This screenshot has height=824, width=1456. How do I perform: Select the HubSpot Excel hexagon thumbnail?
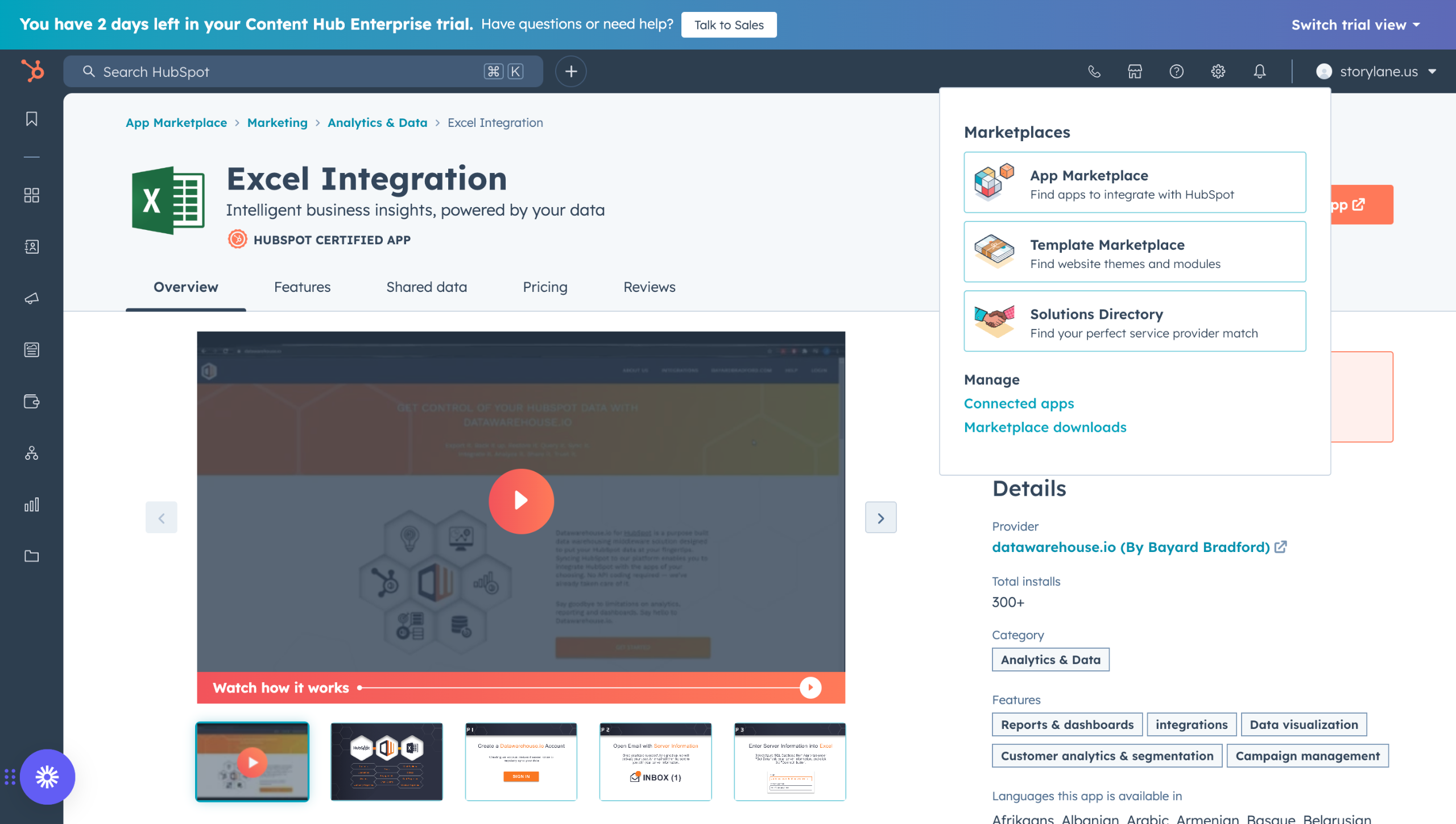(x=387, y=761)
